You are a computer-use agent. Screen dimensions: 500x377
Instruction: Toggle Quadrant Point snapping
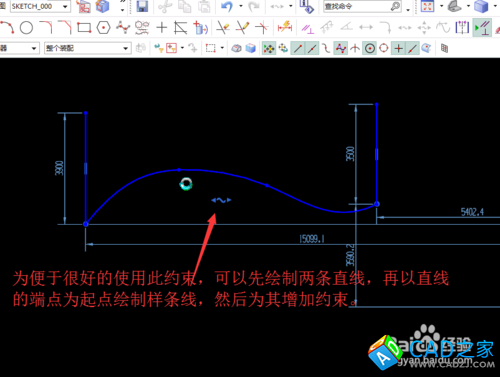pyautogui.click(x=384, y=48)
